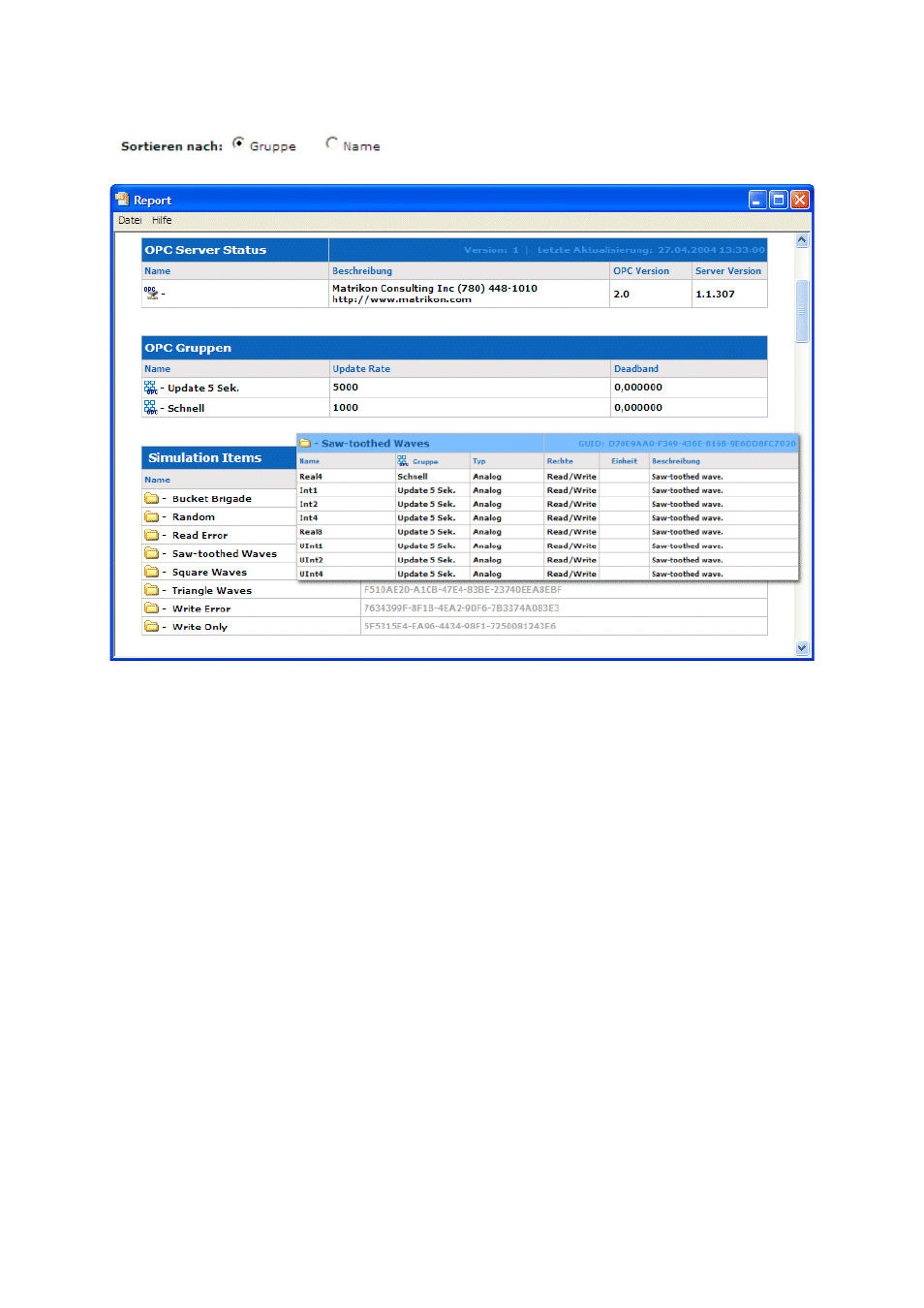Click the Int2 row in popup
This screenshot has height=1308, width=924.
(547, 504)
